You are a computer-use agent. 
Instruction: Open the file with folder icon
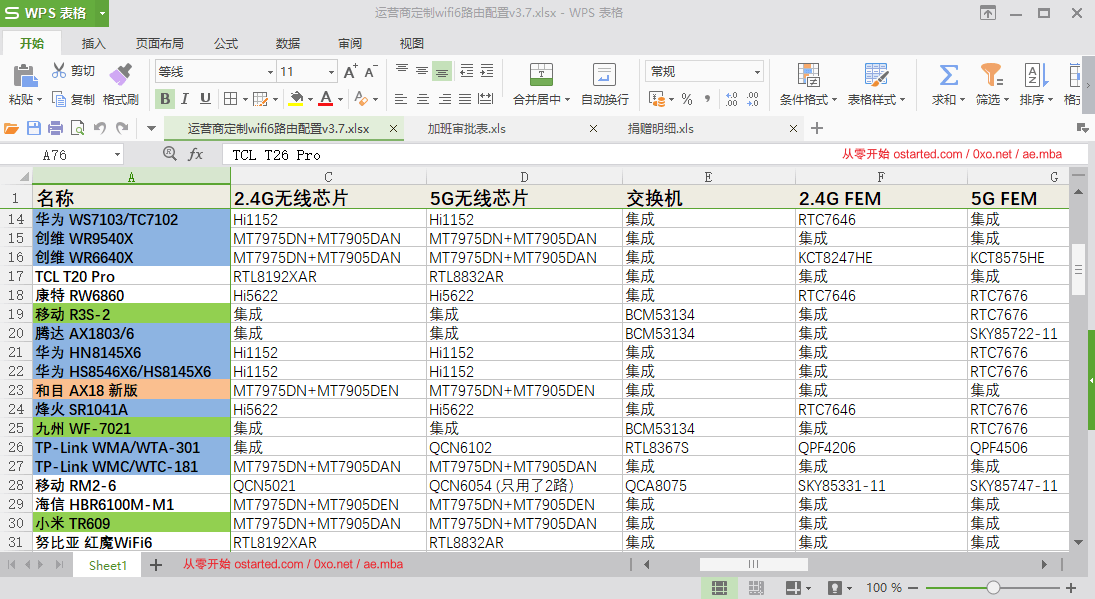[x=11, y=128]
